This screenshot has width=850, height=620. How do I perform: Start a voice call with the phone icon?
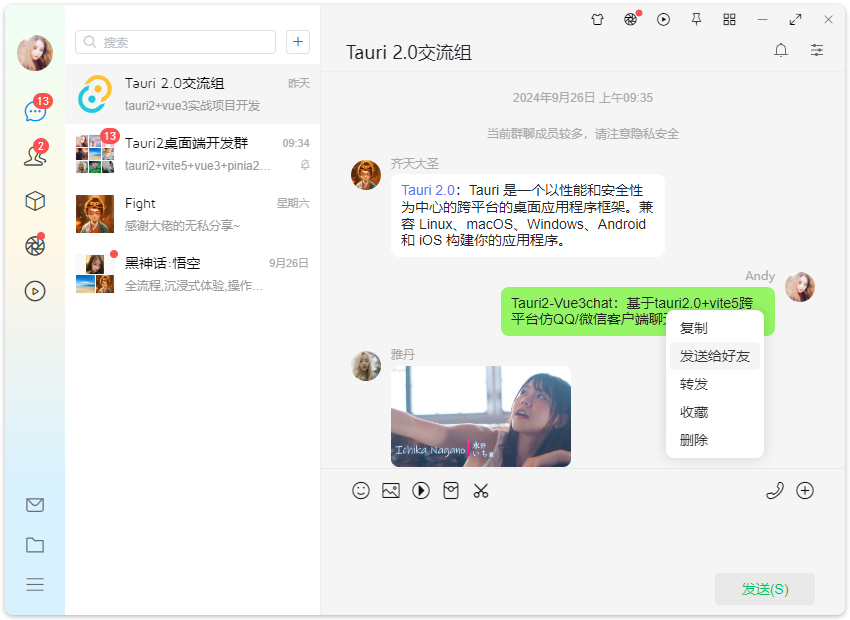[775, 491]
